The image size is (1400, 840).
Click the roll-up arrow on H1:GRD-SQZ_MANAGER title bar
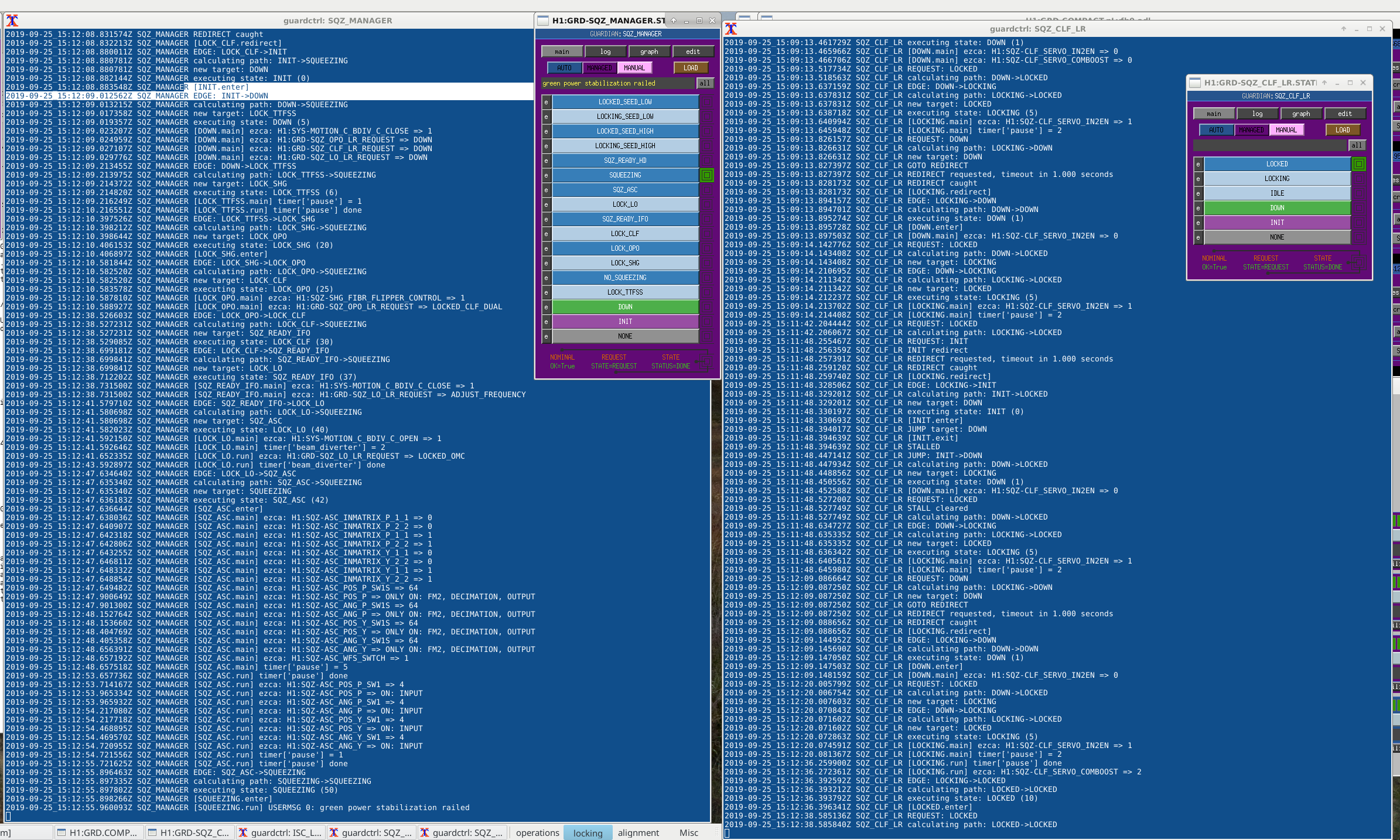[x=674, y=21]
